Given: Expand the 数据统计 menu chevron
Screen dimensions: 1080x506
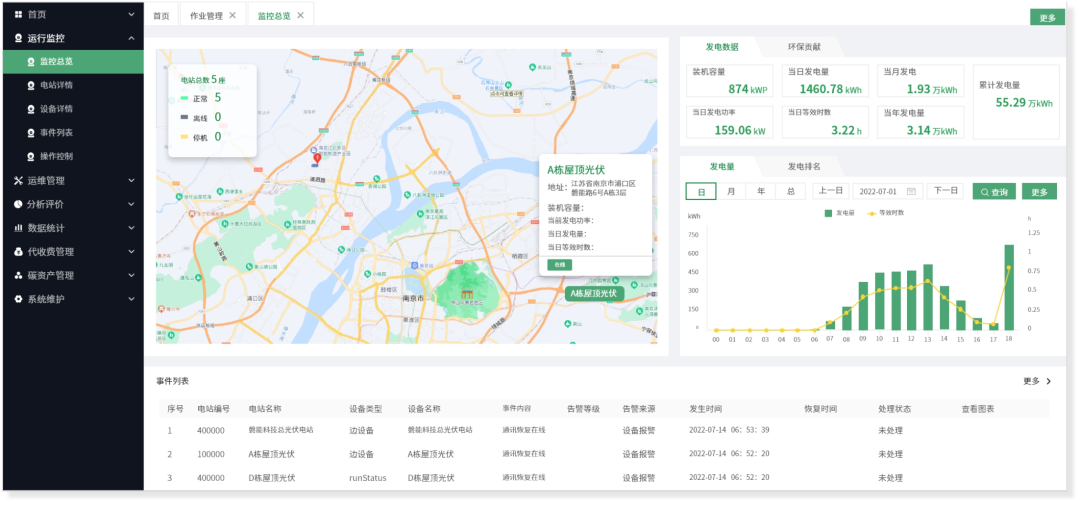Looking at the screenshot, I should tap(132, 228).
